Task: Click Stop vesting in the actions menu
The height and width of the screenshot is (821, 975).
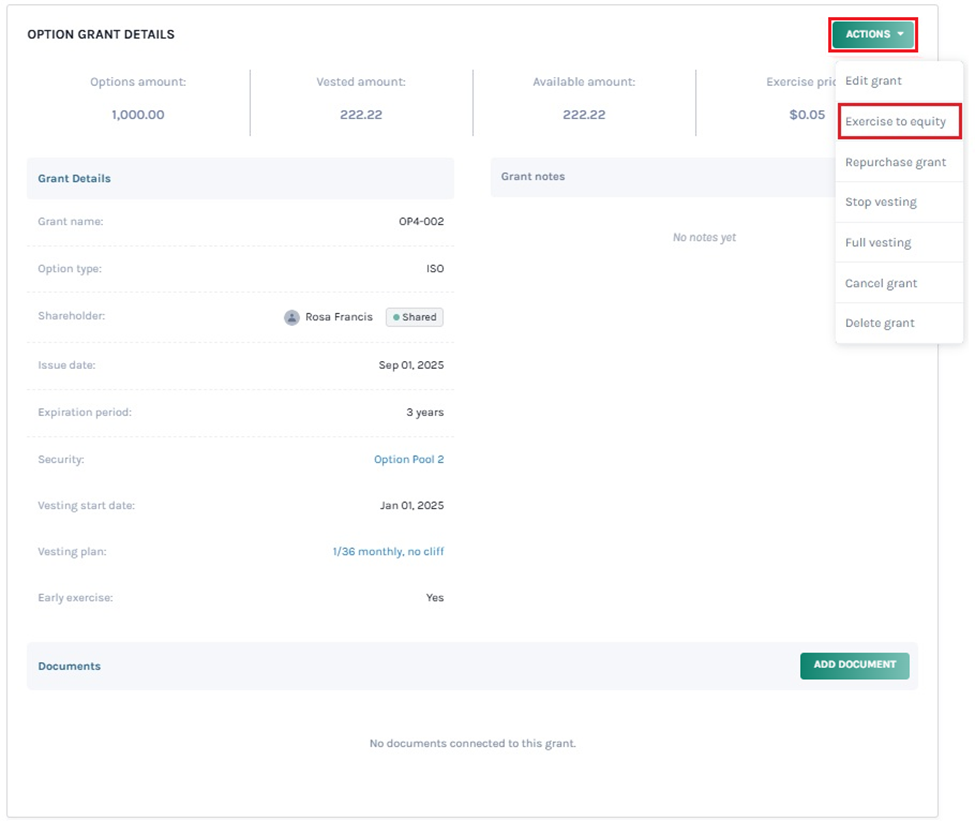Action: point(880,202)
